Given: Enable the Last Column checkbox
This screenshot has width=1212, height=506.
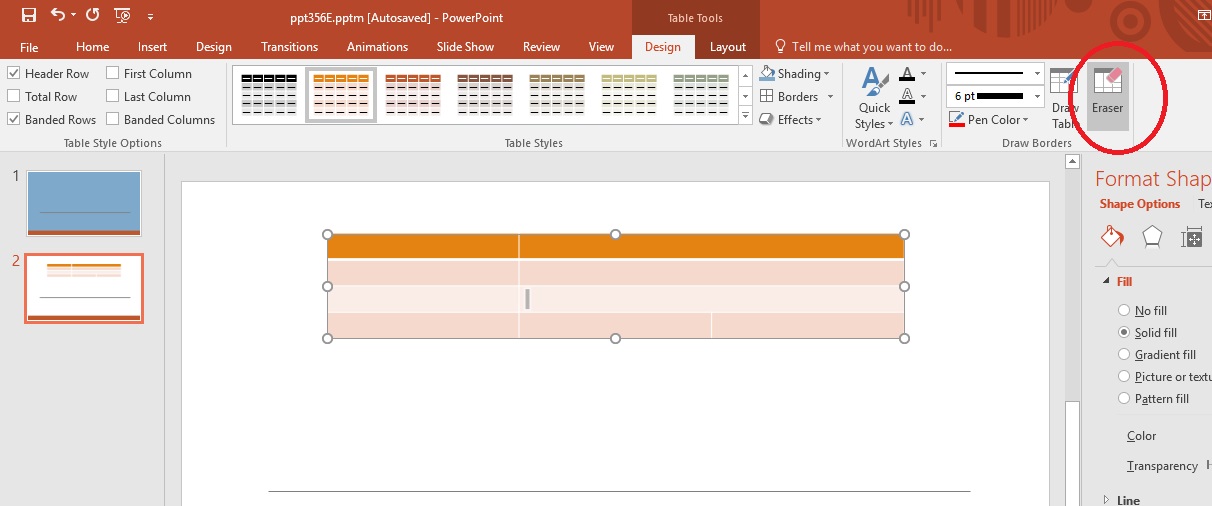Looking at the screenshot, I should point(113,97).
